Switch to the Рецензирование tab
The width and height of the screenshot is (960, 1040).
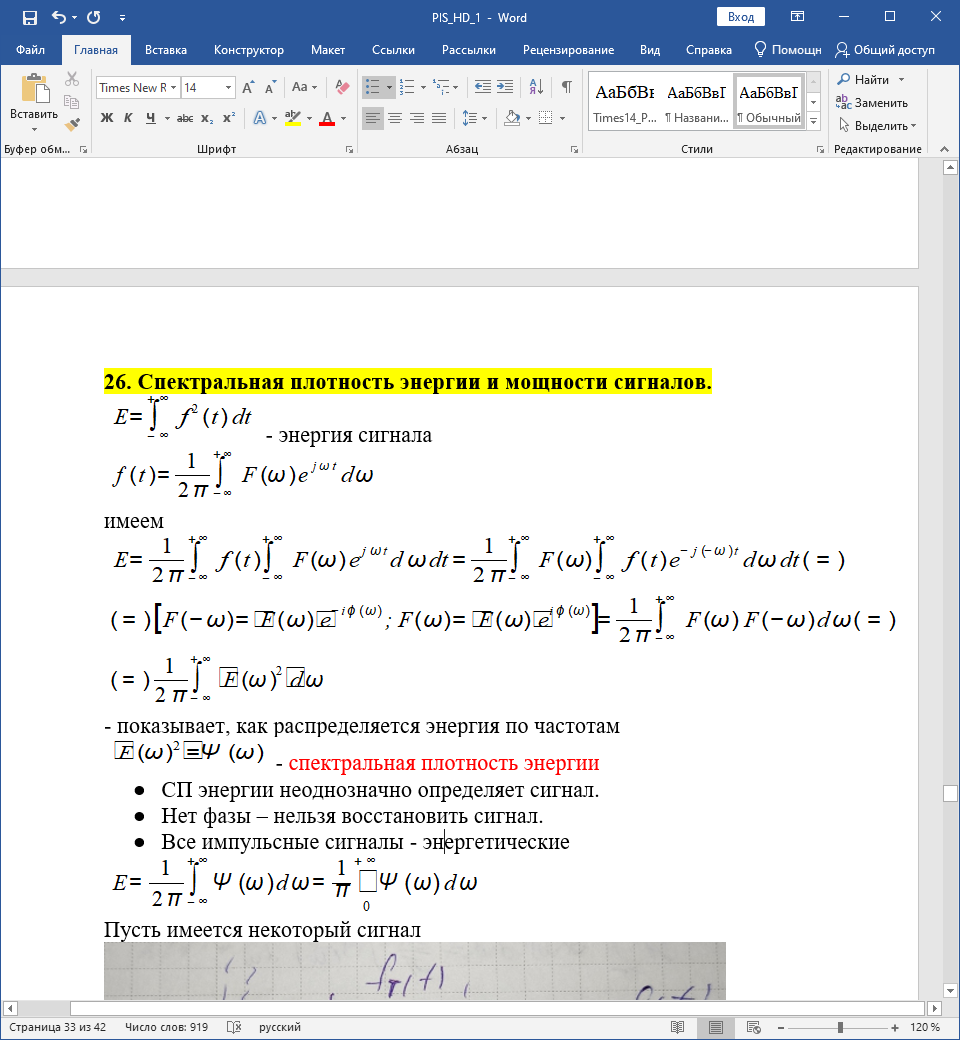coord(567,50)
